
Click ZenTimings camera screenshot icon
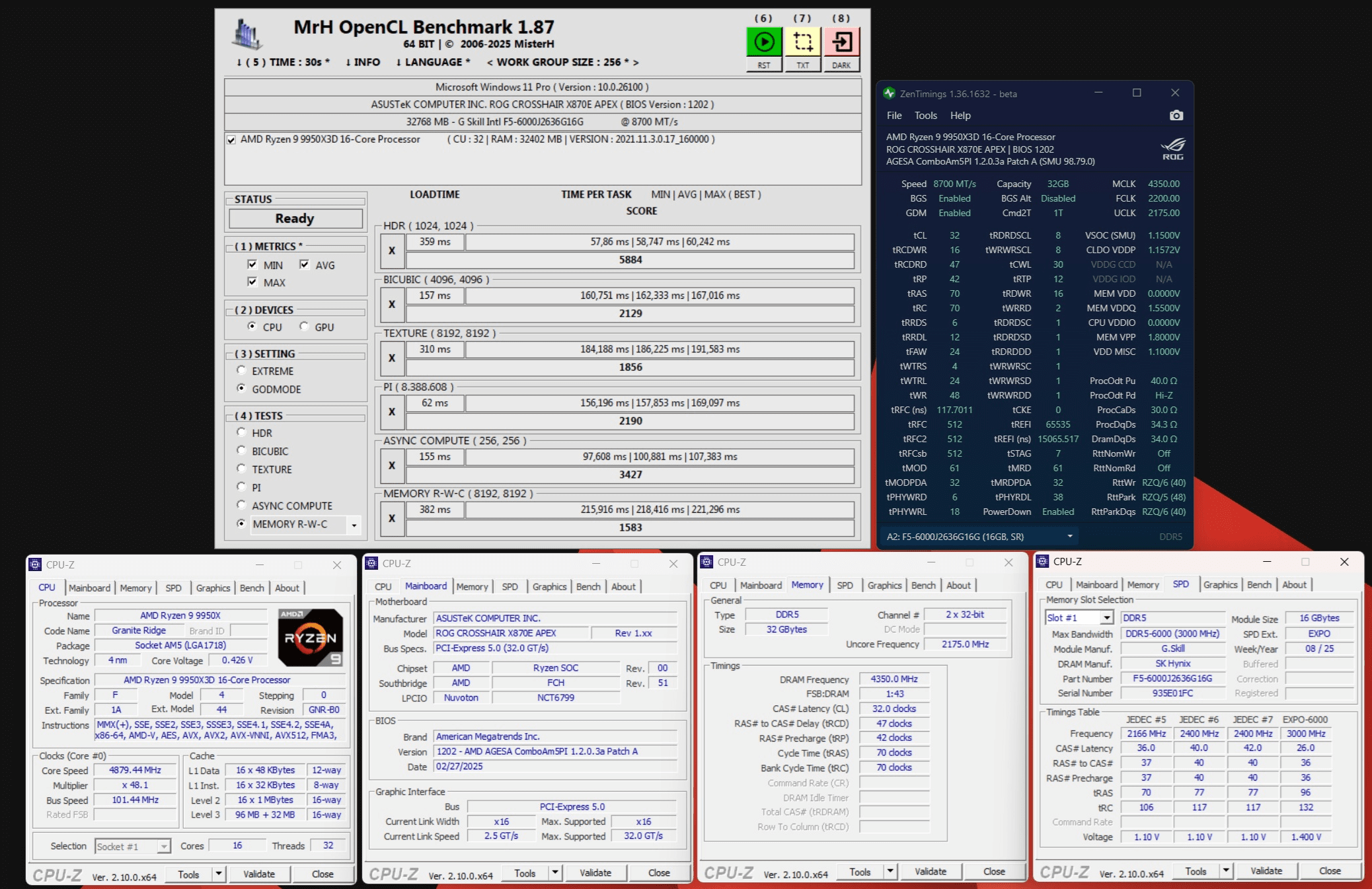pos(1176,116)
